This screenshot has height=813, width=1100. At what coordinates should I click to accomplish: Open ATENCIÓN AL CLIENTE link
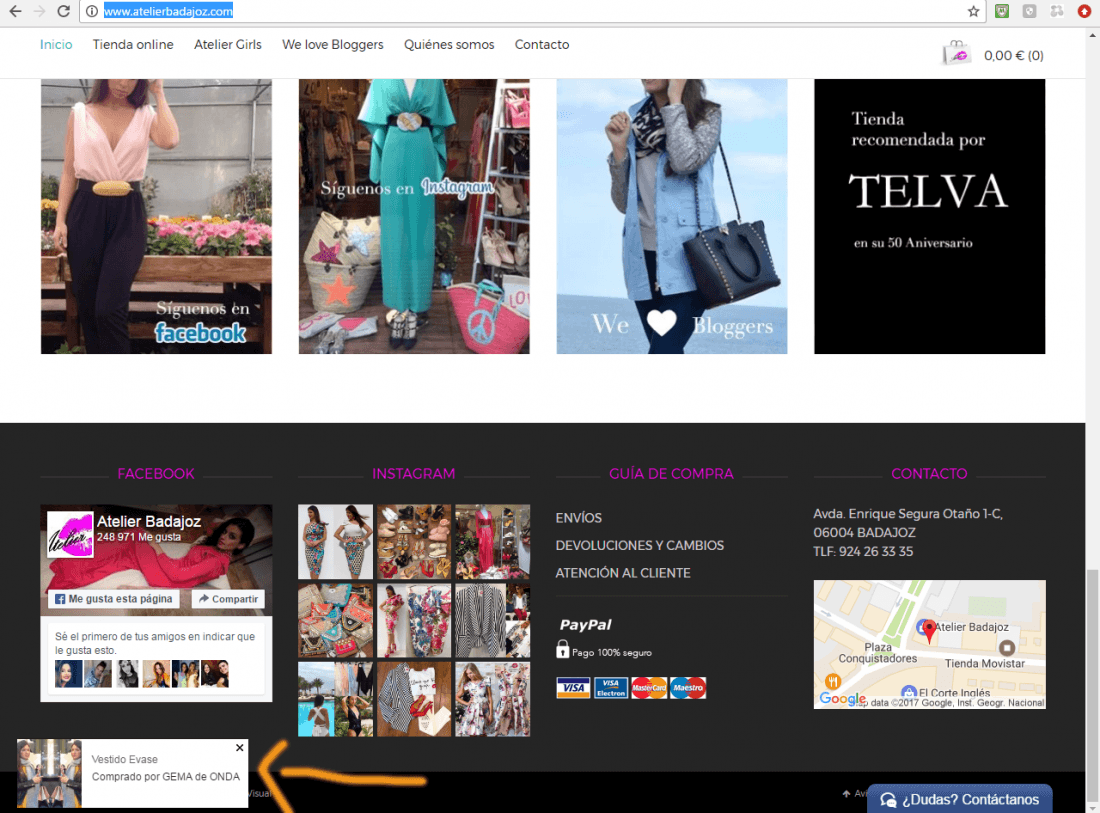pos(623,572)
